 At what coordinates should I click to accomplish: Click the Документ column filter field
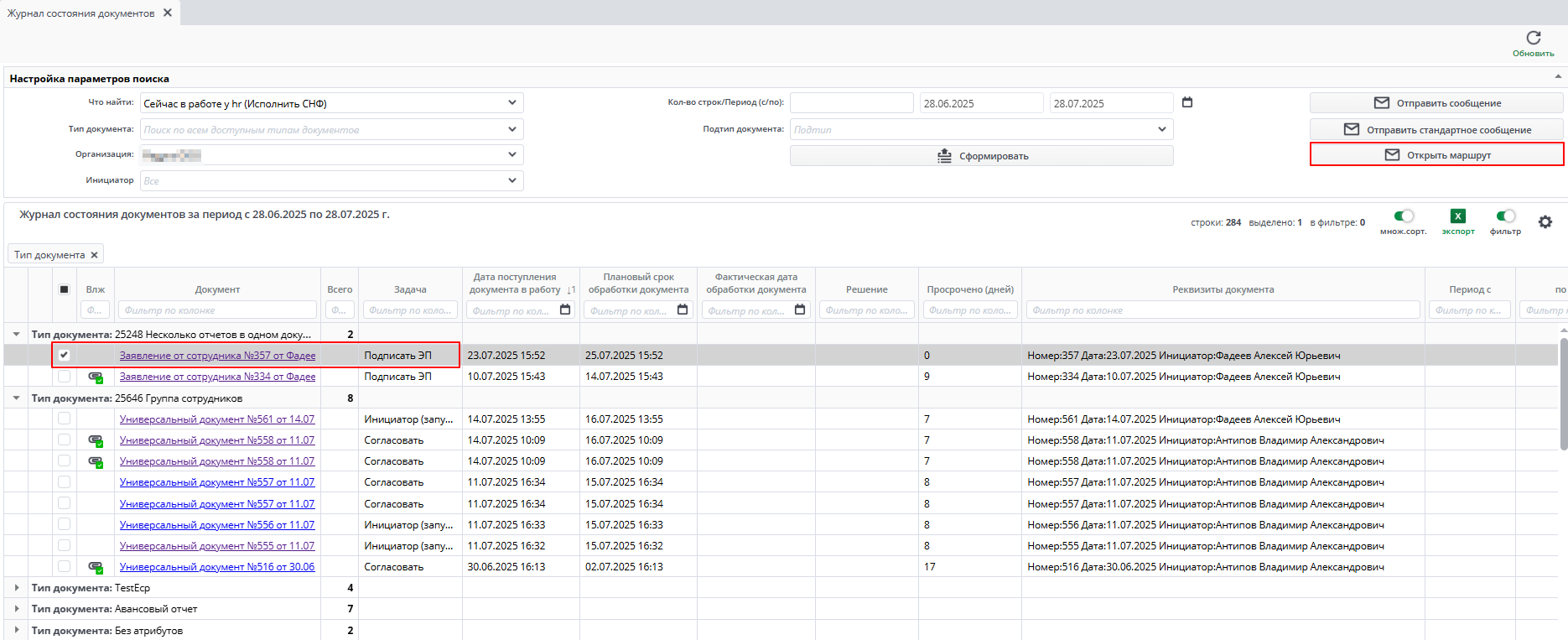click(217, 310)
